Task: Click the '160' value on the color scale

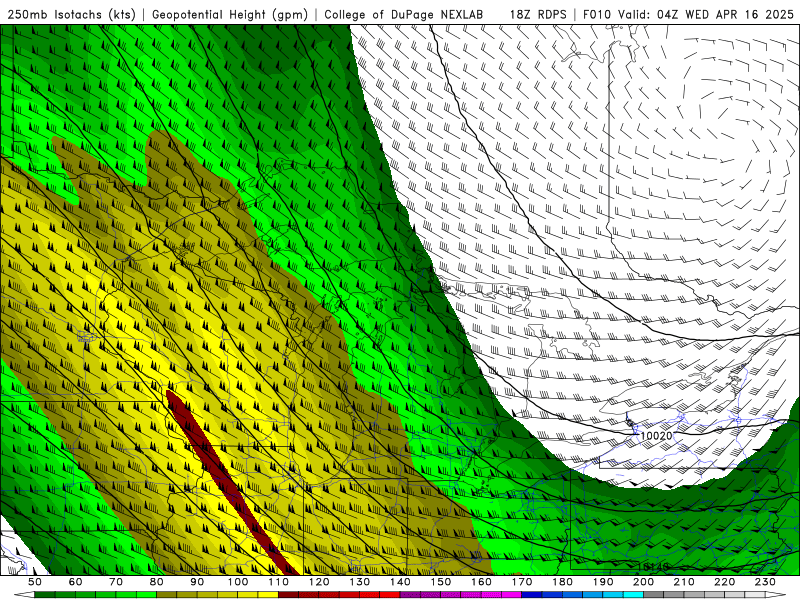Action: [x=482, y=582]
